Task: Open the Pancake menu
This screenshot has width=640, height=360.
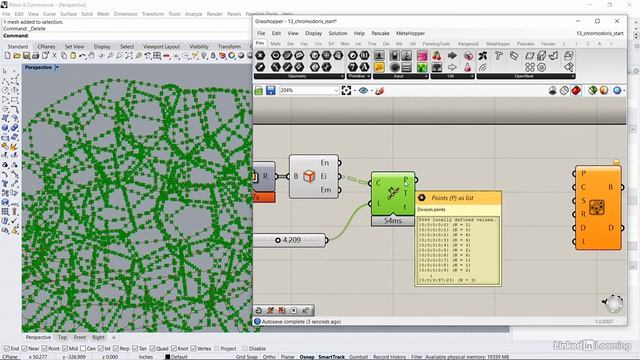Action: pyautogui.click(x=380, y=33)
